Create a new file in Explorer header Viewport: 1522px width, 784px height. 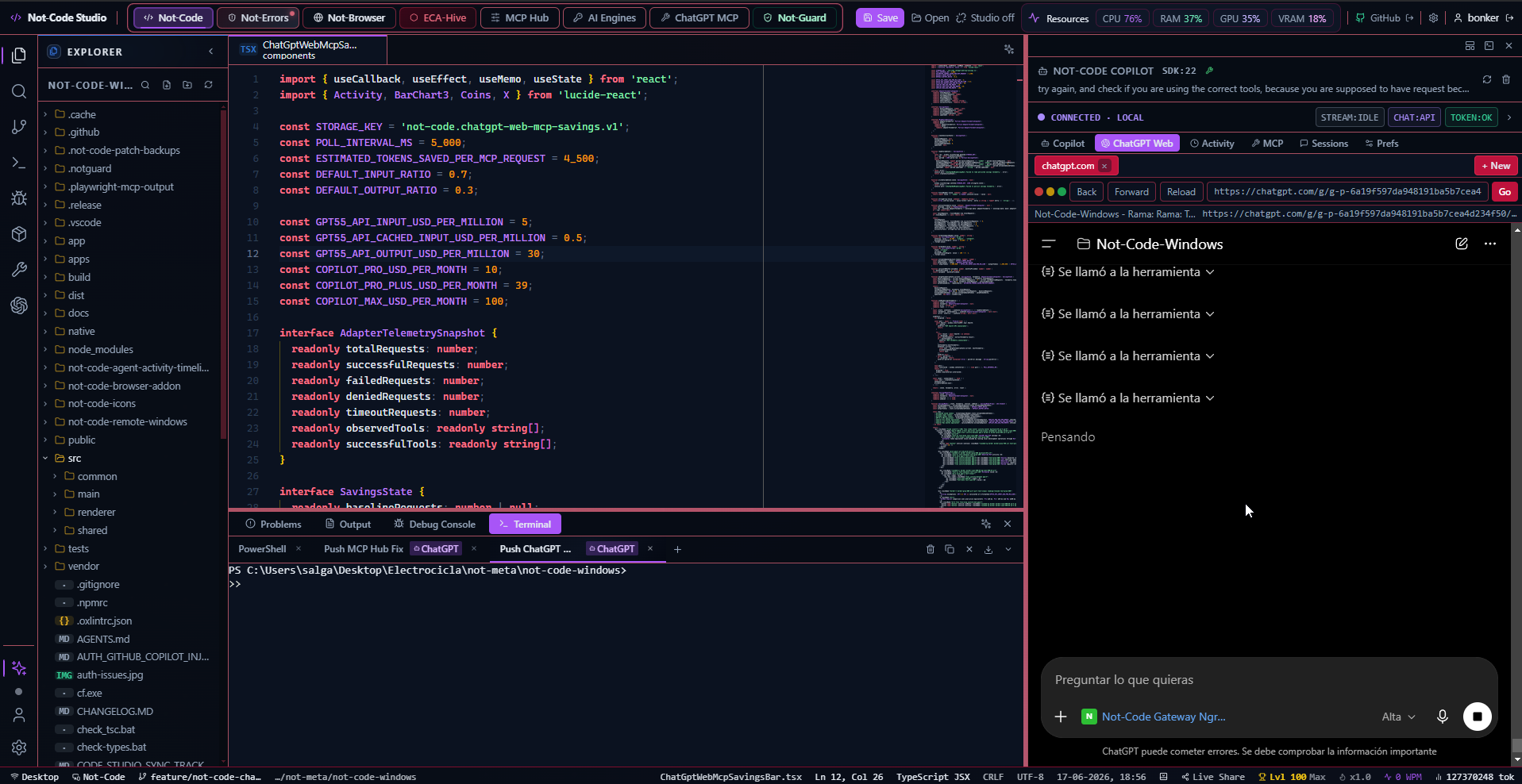pyautogui.click(x=167, y=85)
